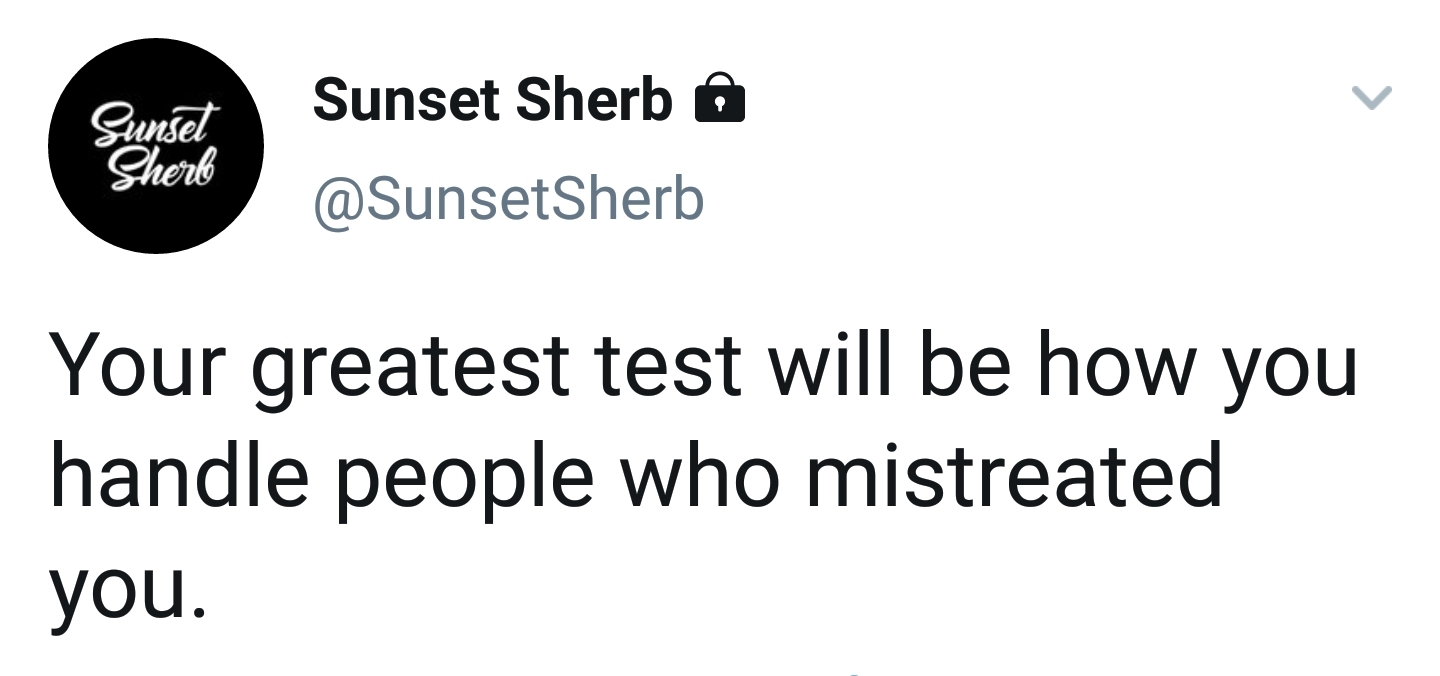1440x676 pixels.
Task: Open the Sunset Sherb profile avatar
Action: coord(156,146)
